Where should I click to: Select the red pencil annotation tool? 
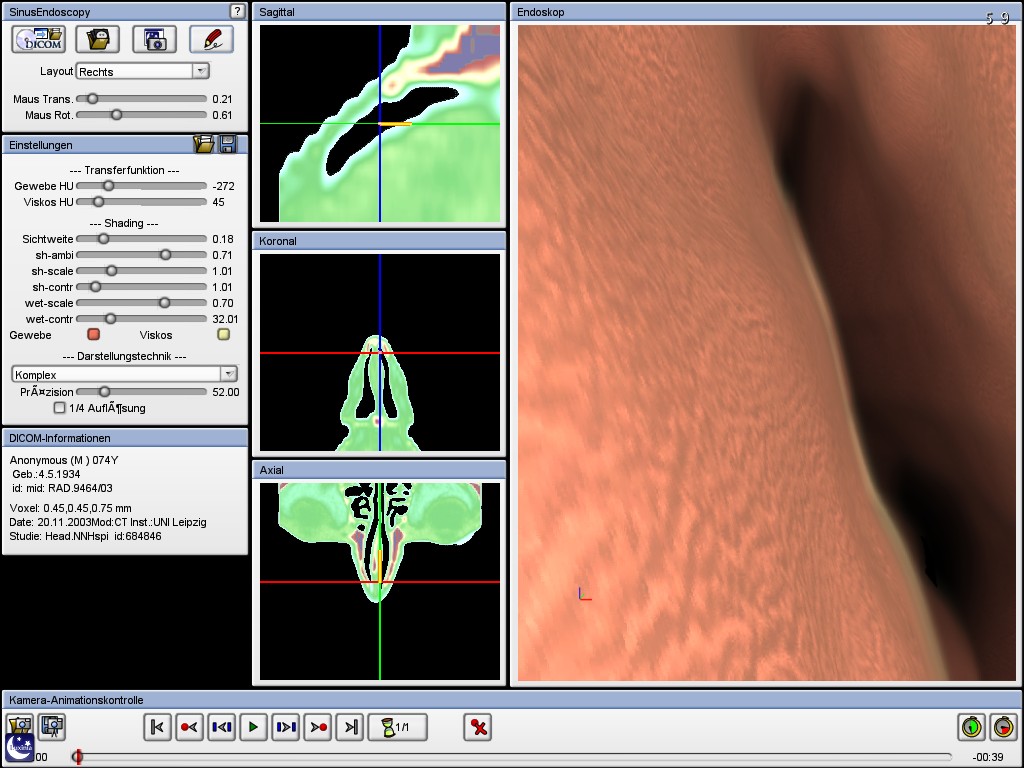point(211,40)
